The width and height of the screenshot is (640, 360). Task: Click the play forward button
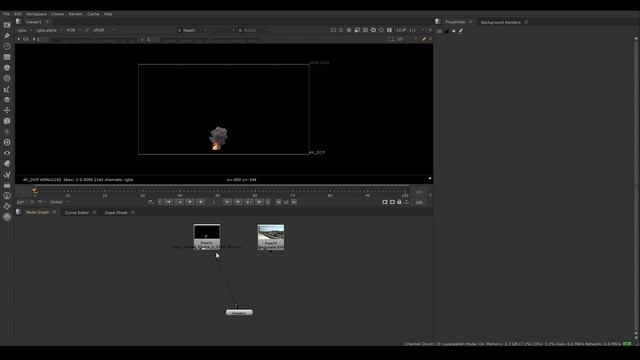point(227,202)
